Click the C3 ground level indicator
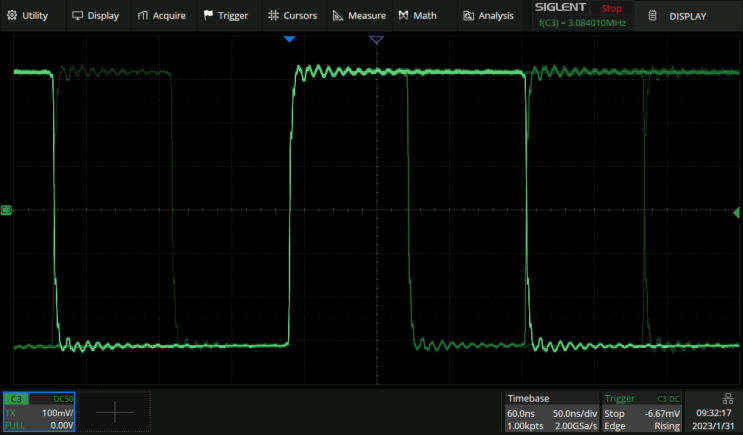This screenshot has height=435, width=743. (x=6, y=210)
